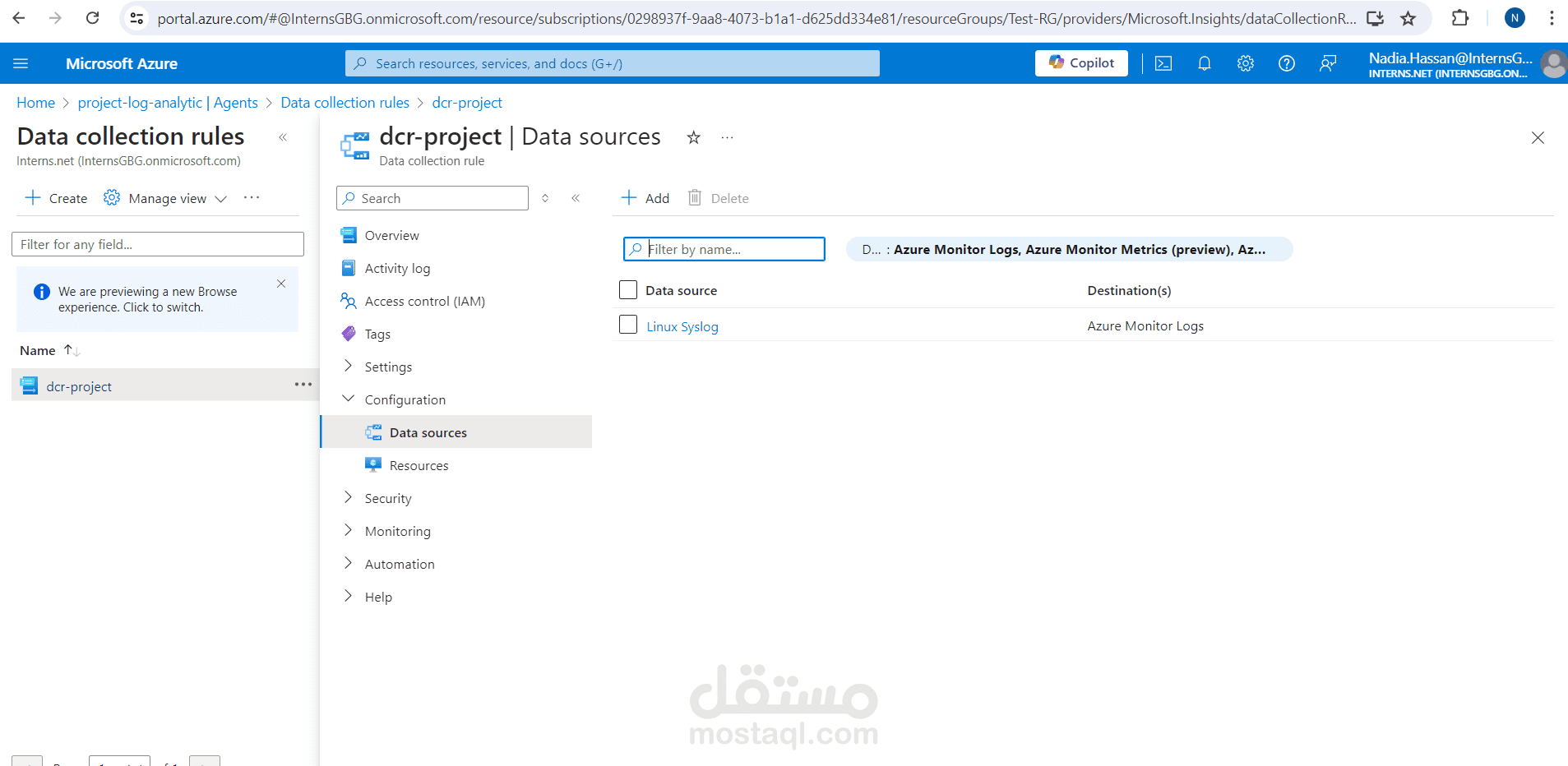The width and height of the screenshot is (1568, 766).
Task: Dismiss the Browse experience preview banner
Action: coord(281,284)
